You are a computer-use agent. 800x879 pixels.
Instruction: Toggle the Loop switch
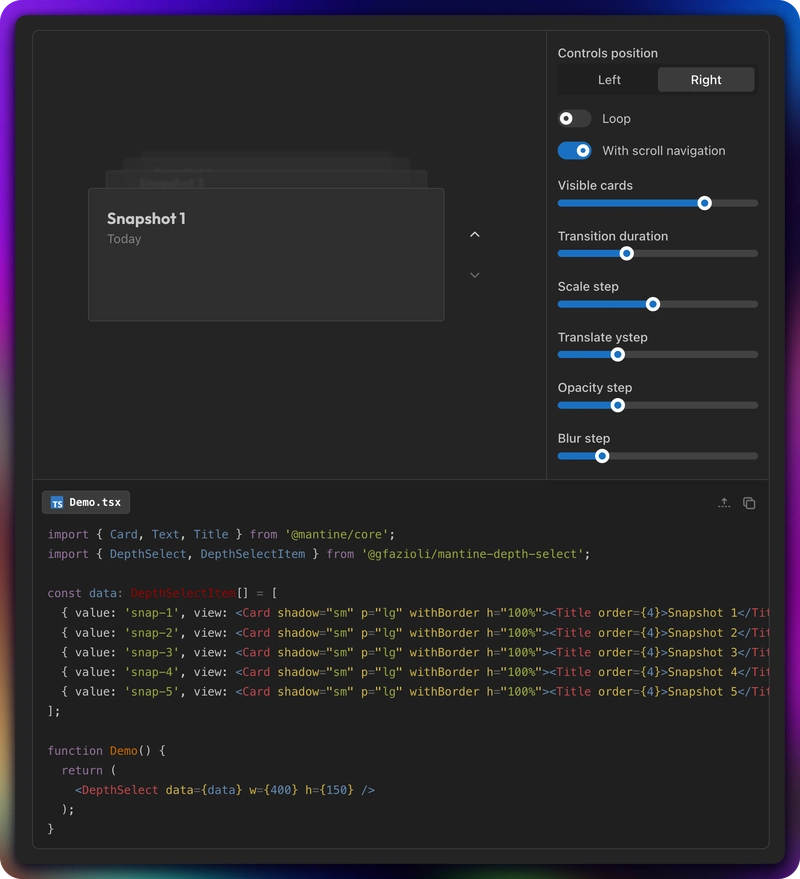(574, 118)
